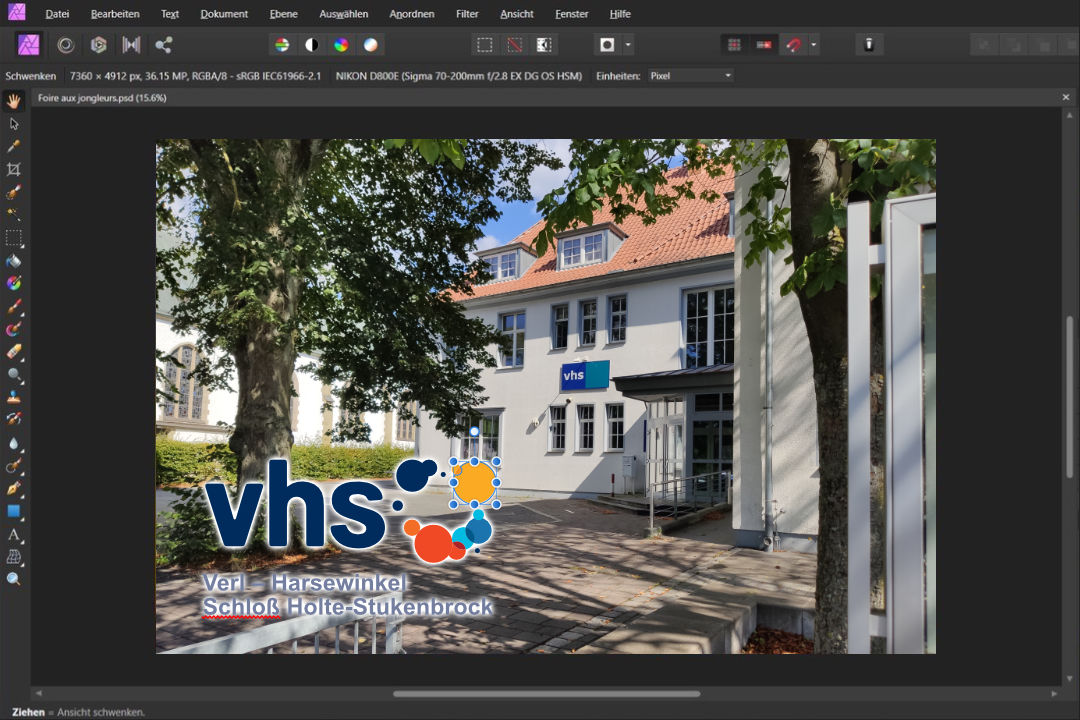This screenshot has height=720, width=1080.
Task: Open the Filter menu
Action: [467, 14]
